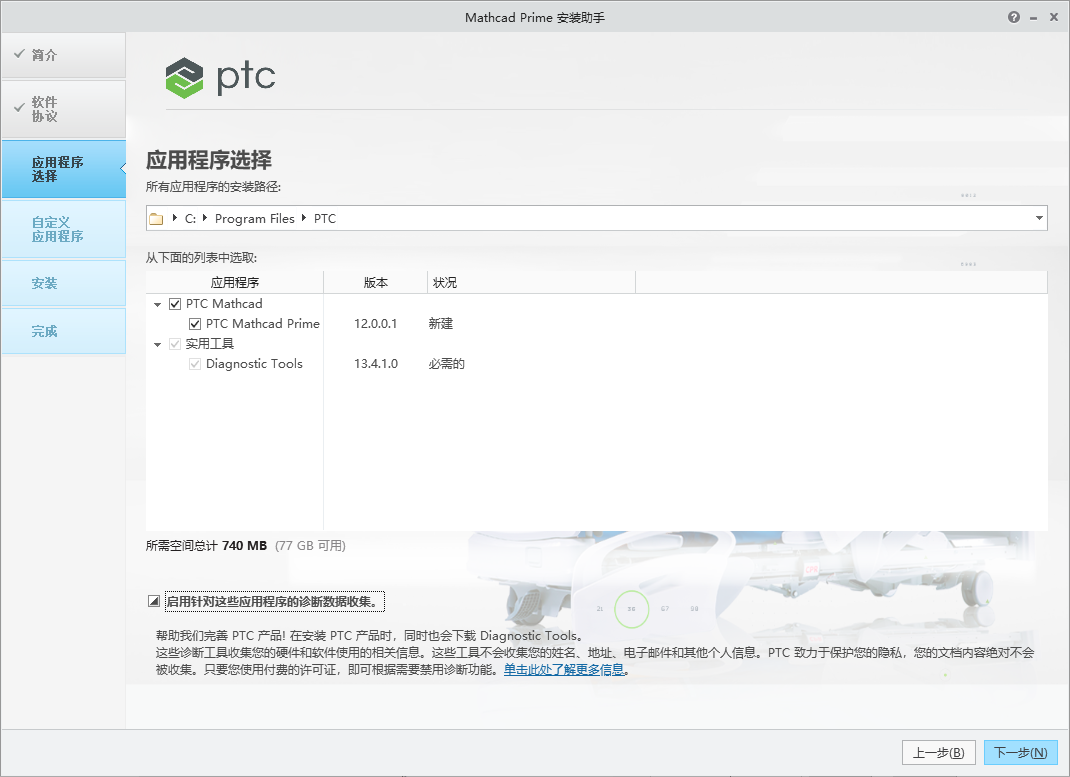The height and width of the screenshot is (777, 1070).
Task: Select the 实用工具 group label
Action: point(209,344)
